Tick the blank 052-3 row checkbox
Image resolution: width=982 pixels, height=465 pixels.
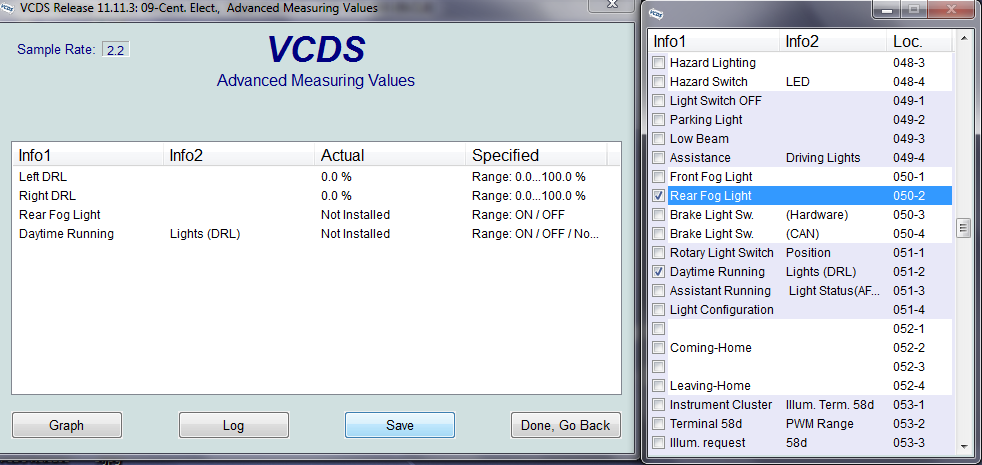[658, 367]
